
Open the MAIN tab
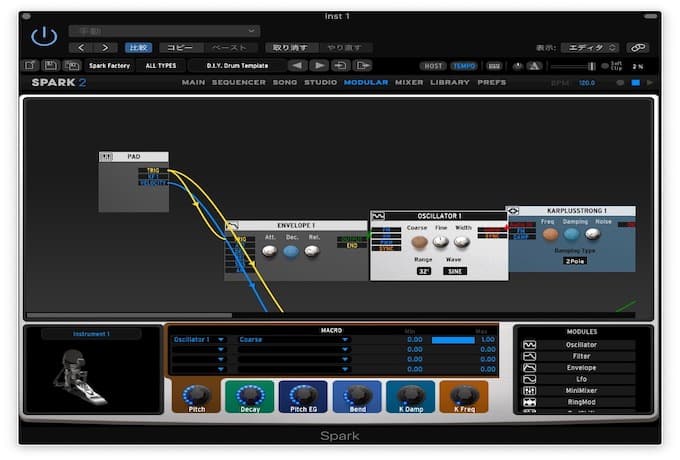193,82
